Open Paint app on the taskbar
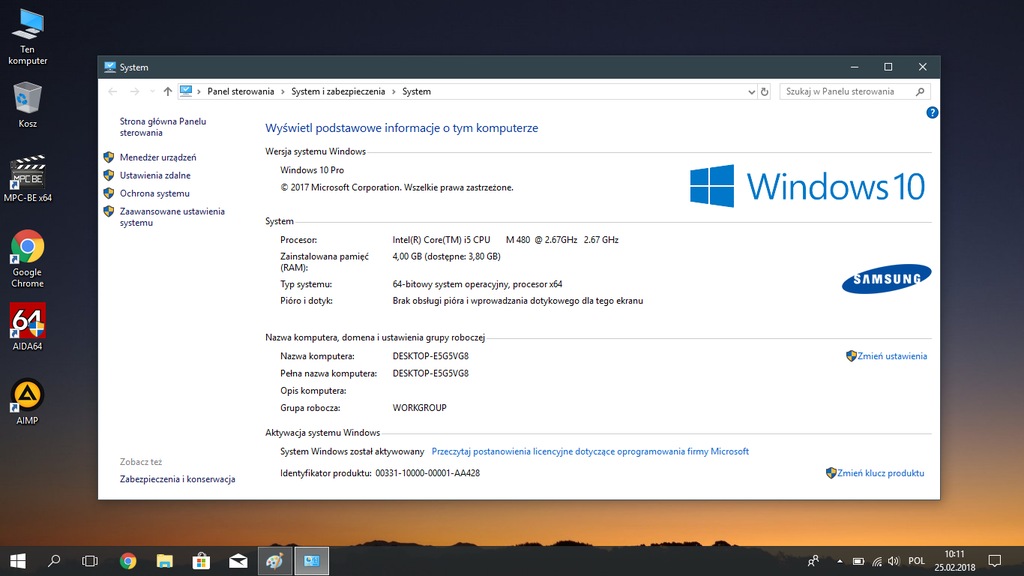 pos(275,561)
